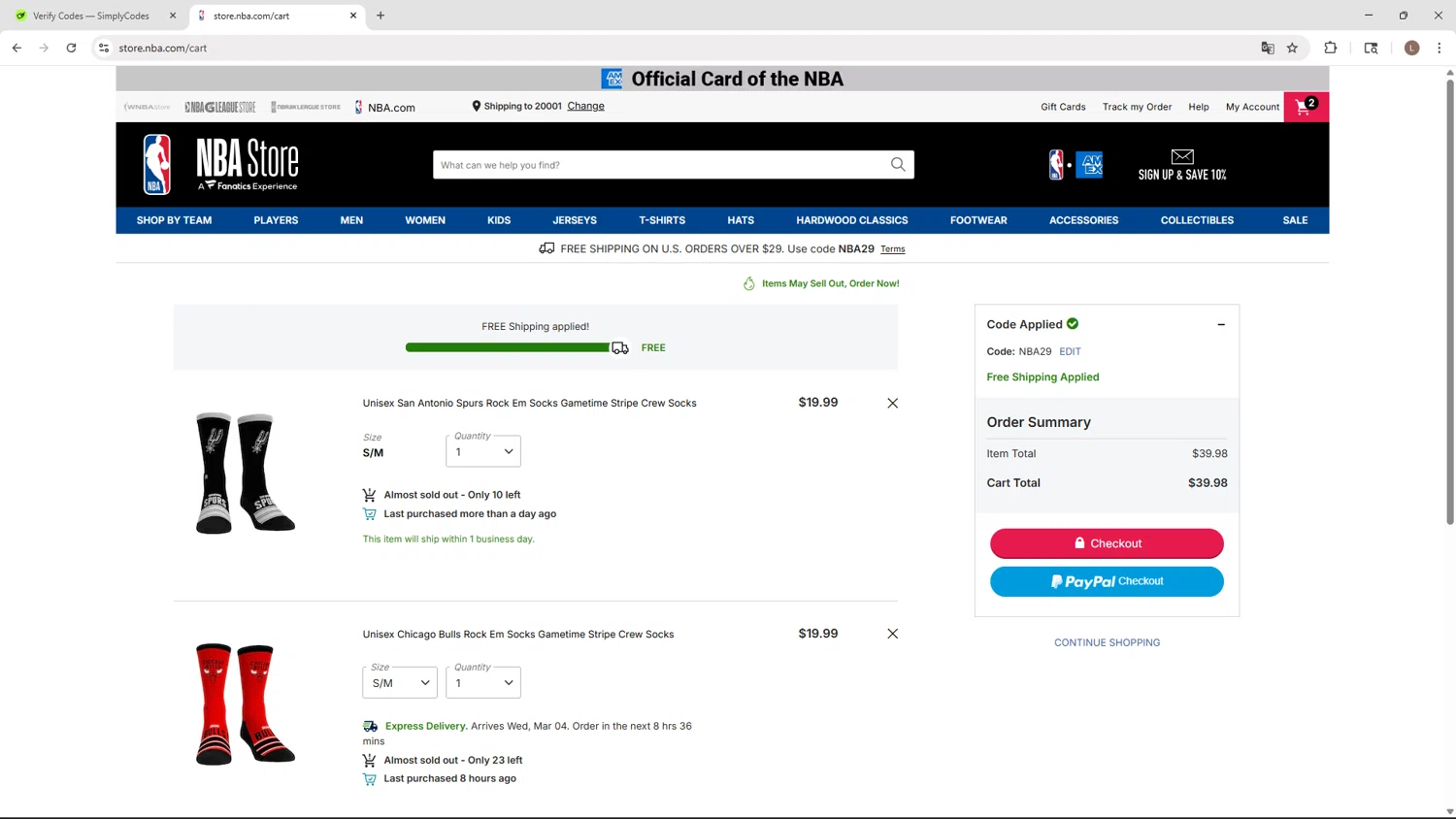Remove the Chicago Bulls socks with its X
Viewport: 1456px width, 819px height.
pyautogui.click(x=892, y=634)
